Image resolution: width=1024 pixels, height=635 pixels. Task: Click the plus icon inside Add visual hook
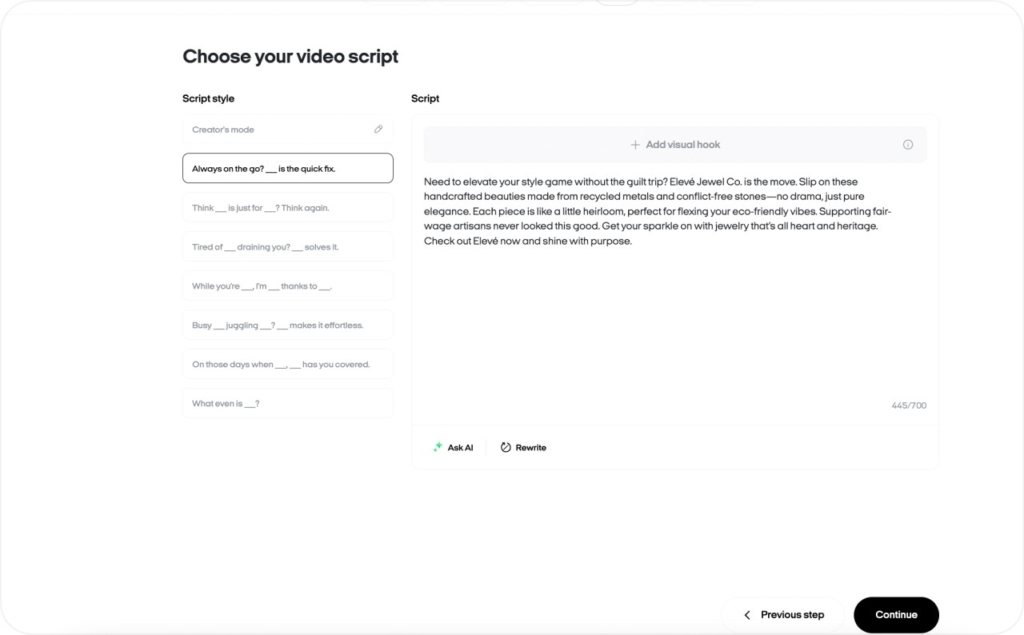click(635, 144)
